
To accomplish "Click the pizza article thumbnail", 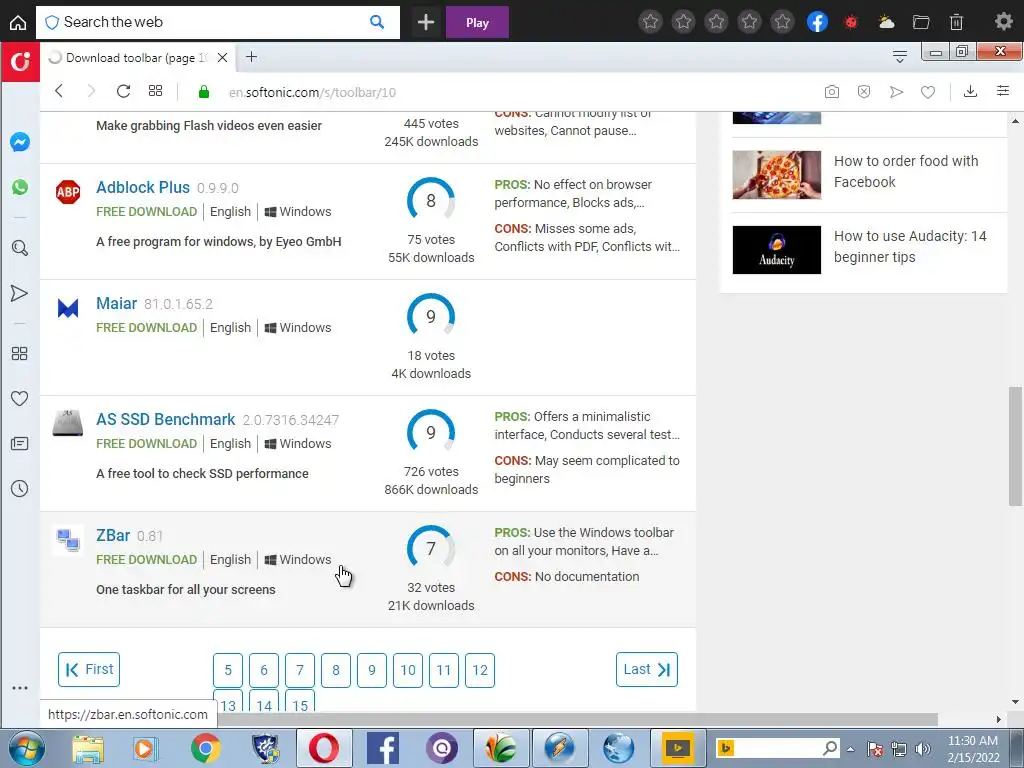I will (x=776, y=175).
